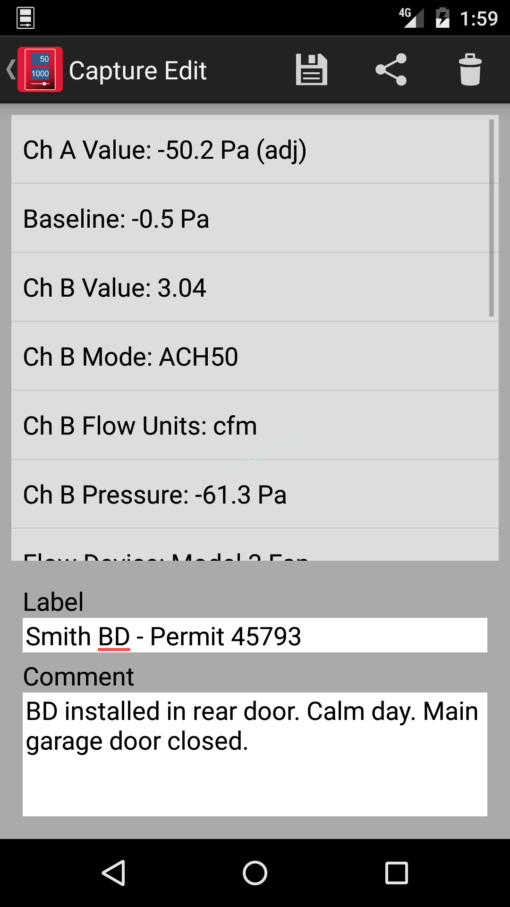Open the share icon

click(391, 70)
